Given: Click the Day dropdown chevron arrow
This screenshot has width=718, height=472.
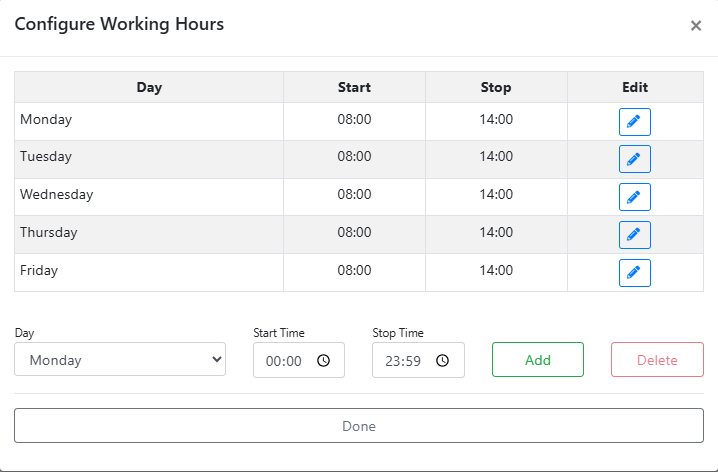Looking at the screenshot, I should [217, 359].
